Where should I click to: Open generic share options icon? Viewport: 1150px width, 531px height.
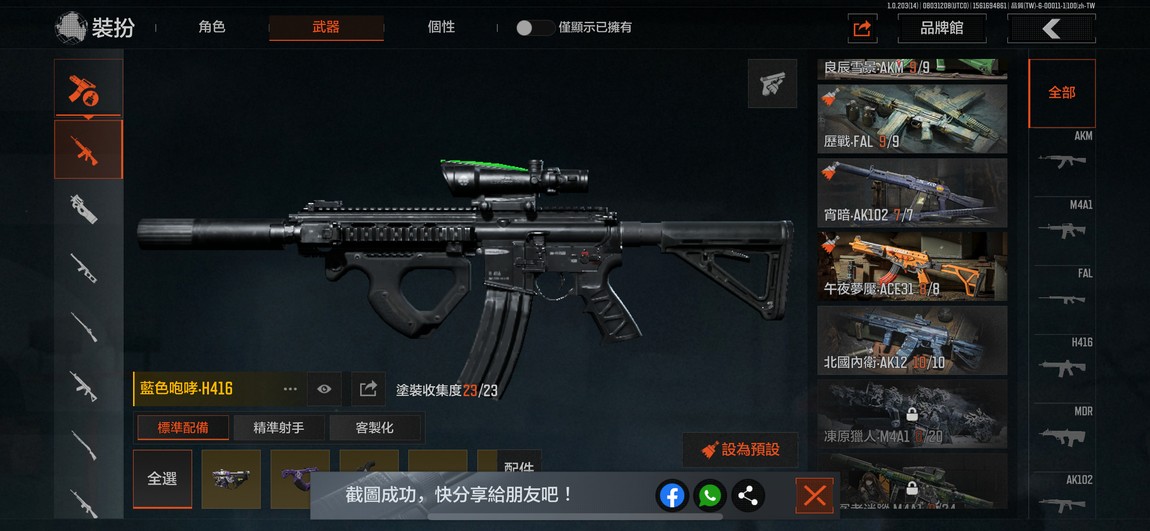[747, 496]
